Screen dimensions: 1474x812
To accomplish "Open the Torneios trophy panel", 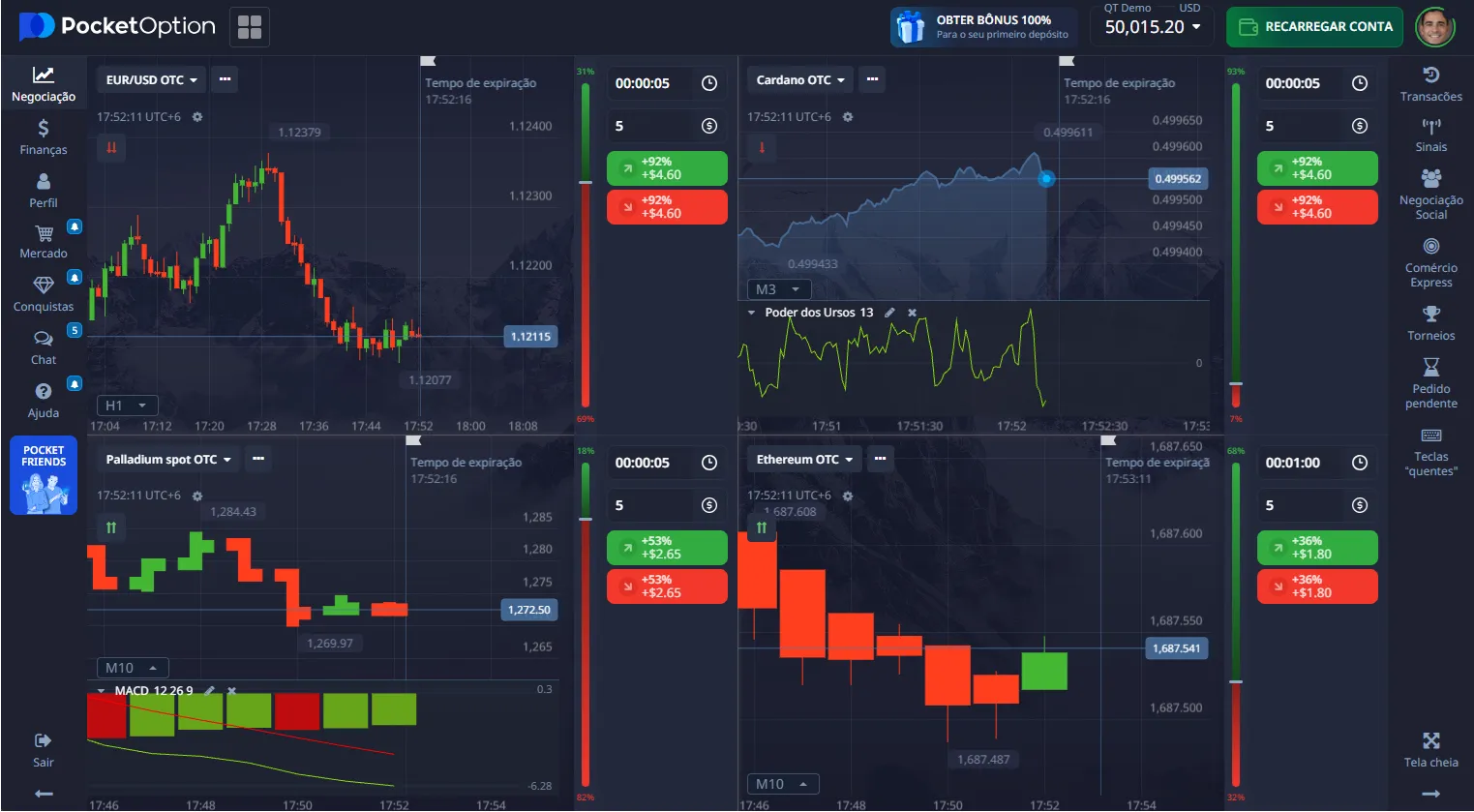I will pos(1430,323).
